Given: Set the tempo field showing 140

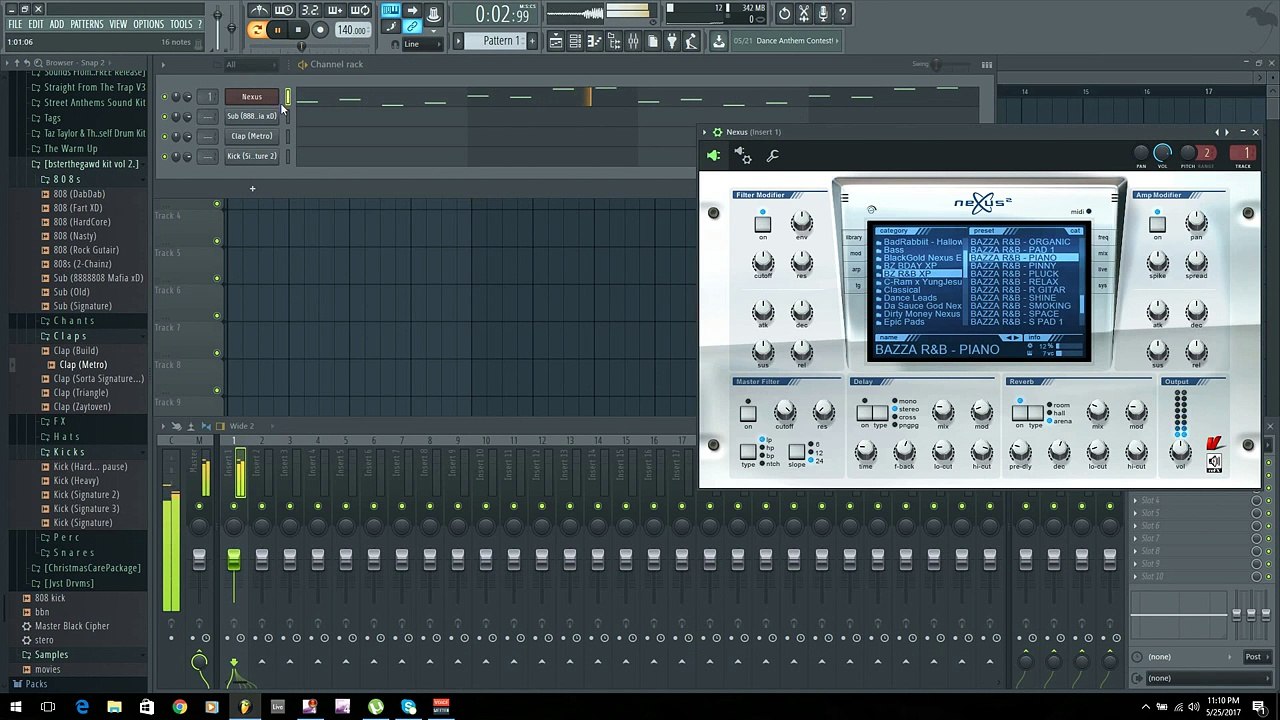Looking at the screenshot, I should coord(351,30).
